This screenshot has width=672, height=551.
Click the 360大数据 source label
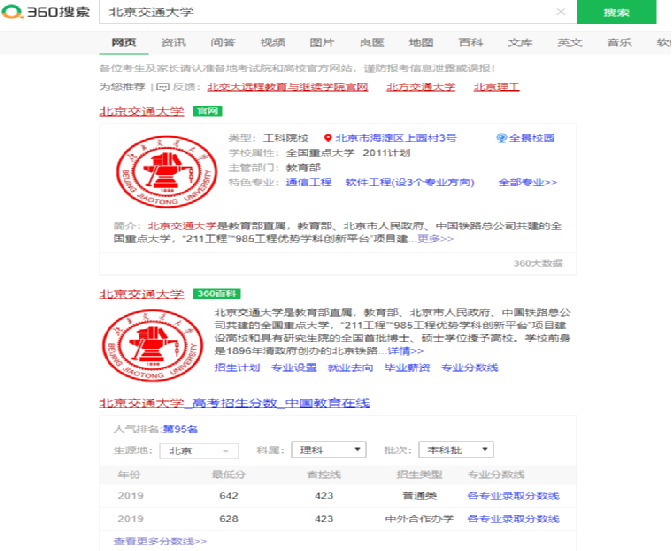(538, 263)
